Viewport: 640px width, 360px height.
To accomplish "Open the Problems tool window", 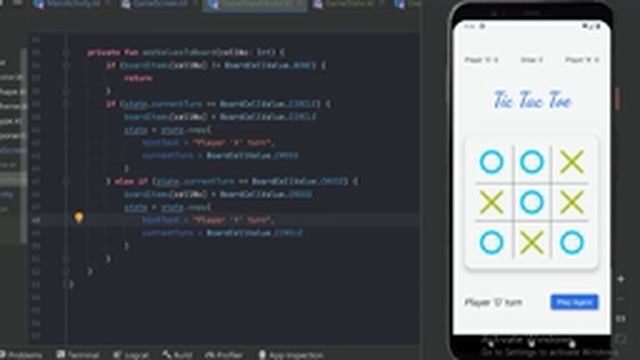I will 21,355.
